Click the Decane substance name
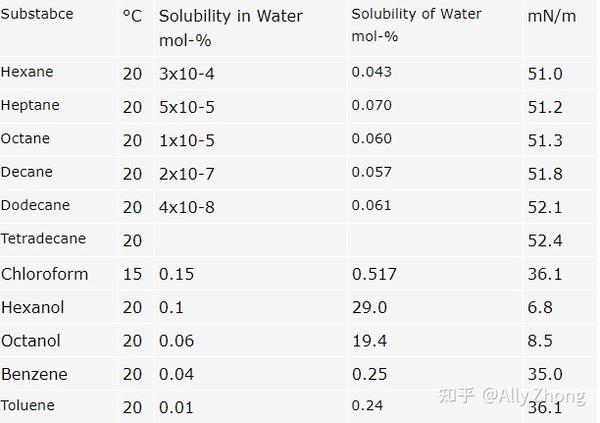 [x=26, y=172]
